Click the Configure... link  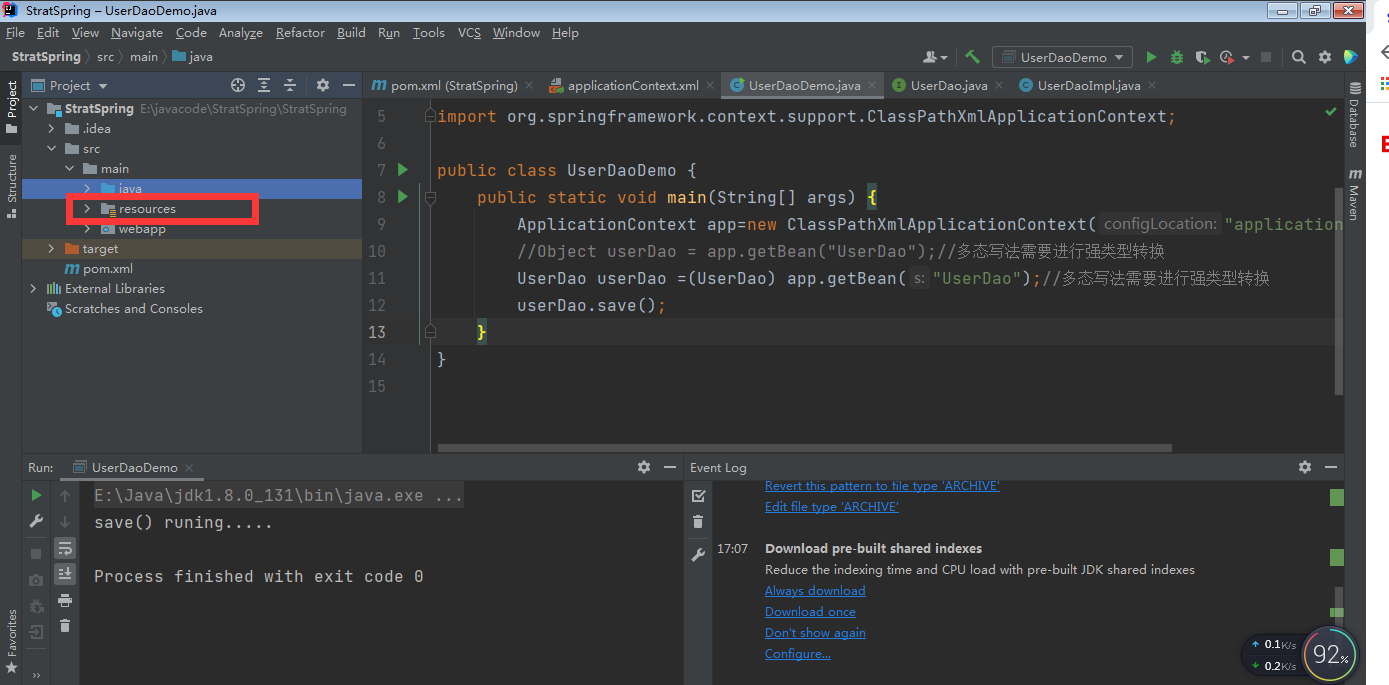(x=798, y=654)
